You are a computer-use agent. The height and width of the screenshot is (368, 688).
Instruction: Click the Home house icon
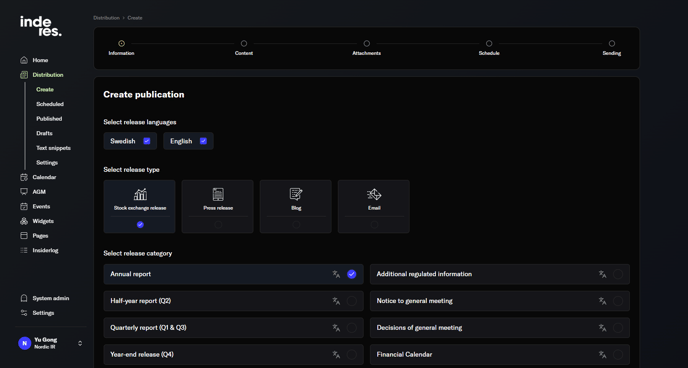pos(24,60)
